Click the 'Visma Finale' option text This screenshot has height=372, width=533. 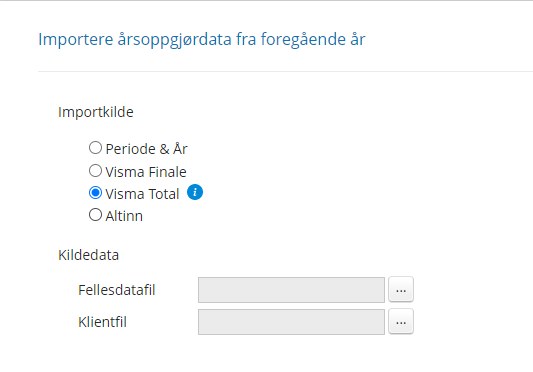146,172
